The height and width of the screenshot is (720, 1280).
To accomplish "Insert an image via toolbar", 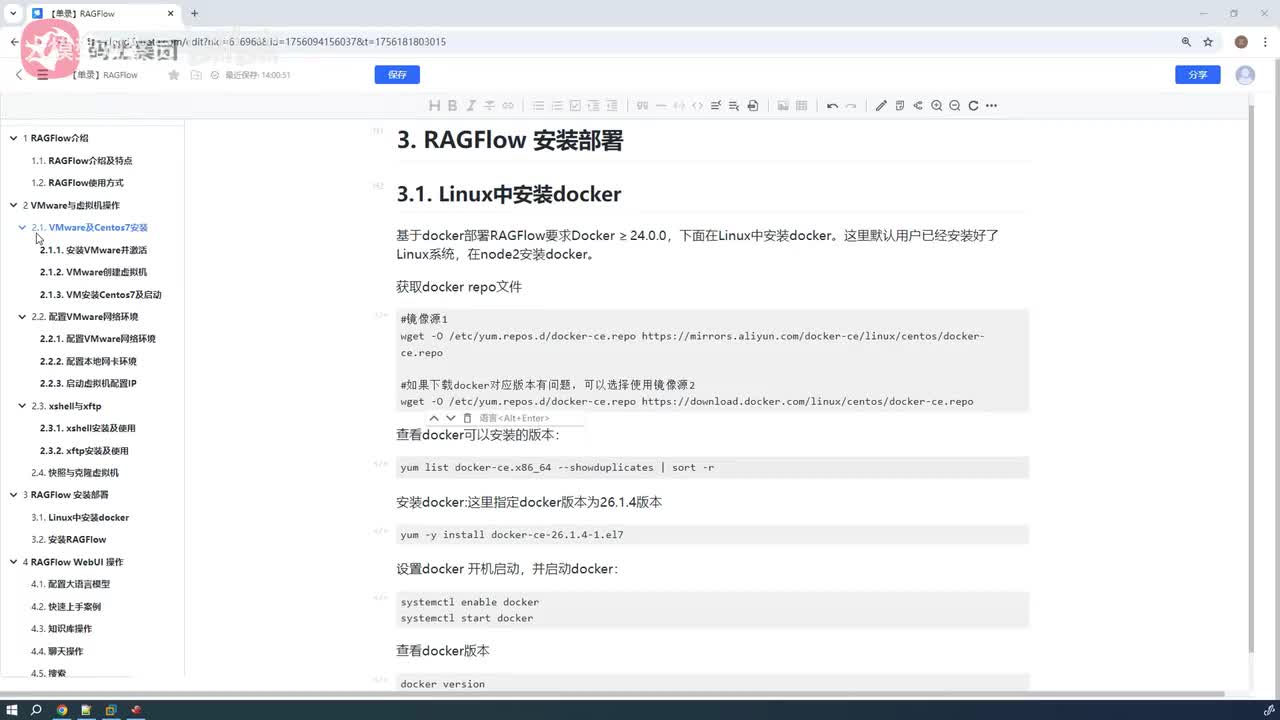I will (x=783, y=105).
